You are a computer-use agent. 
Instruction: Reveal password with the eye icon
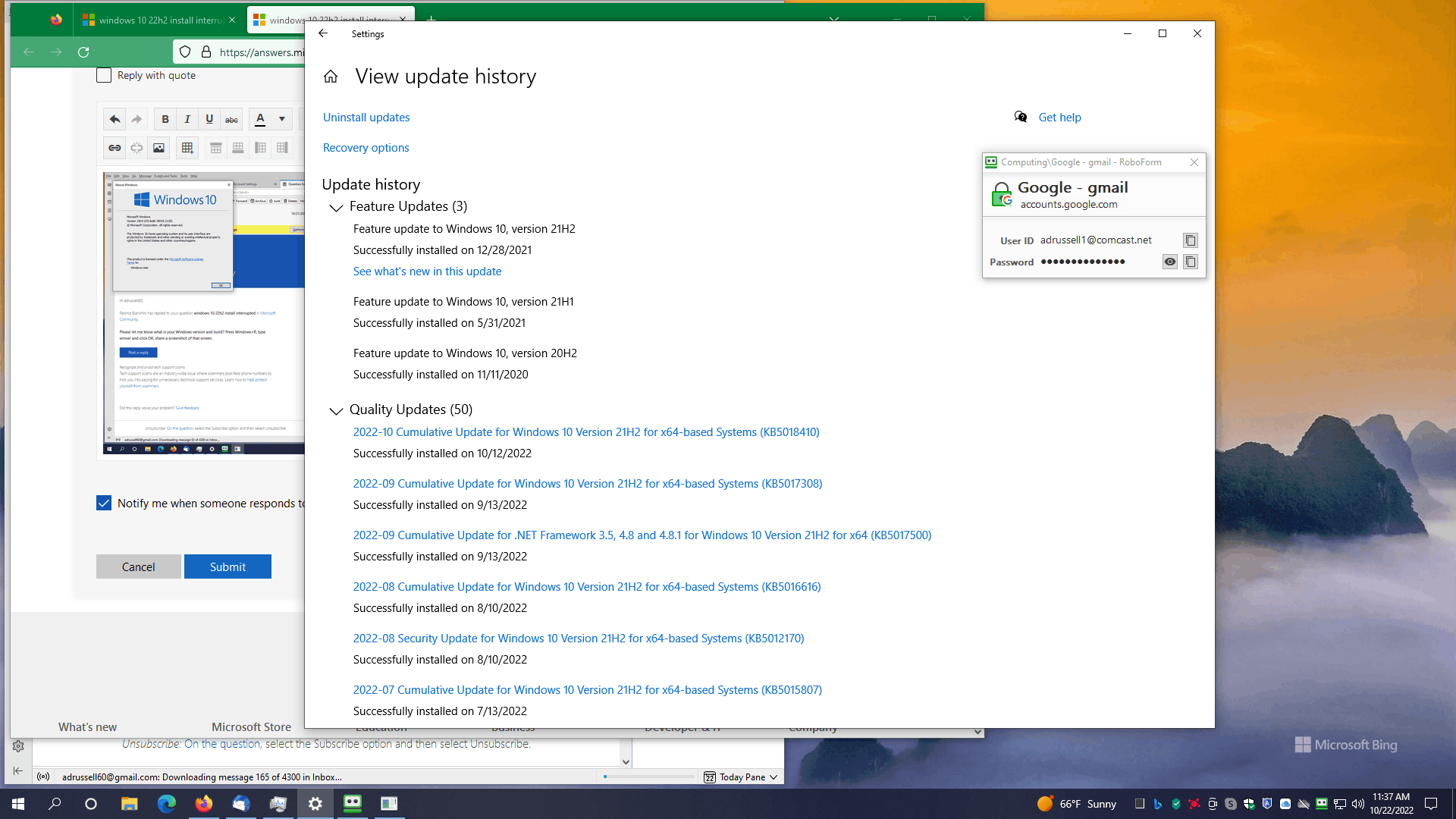[1170, 262]
